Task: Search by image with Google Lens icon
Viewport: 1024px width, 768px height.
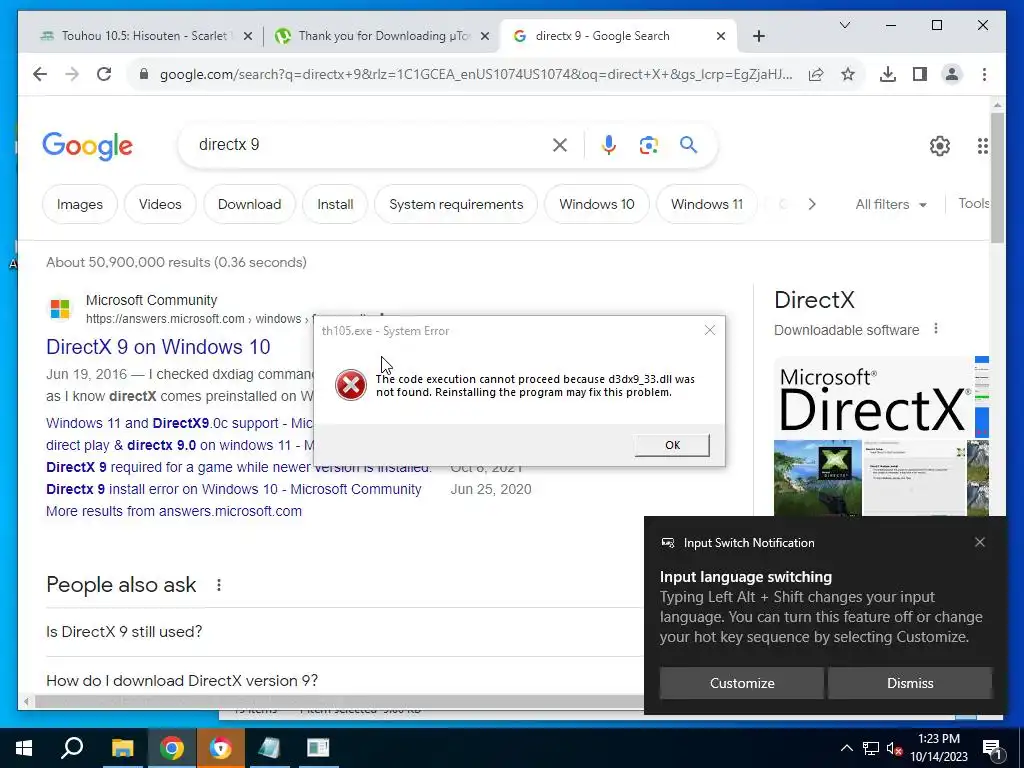Action: pyautogui.click(x=648, y=145)
